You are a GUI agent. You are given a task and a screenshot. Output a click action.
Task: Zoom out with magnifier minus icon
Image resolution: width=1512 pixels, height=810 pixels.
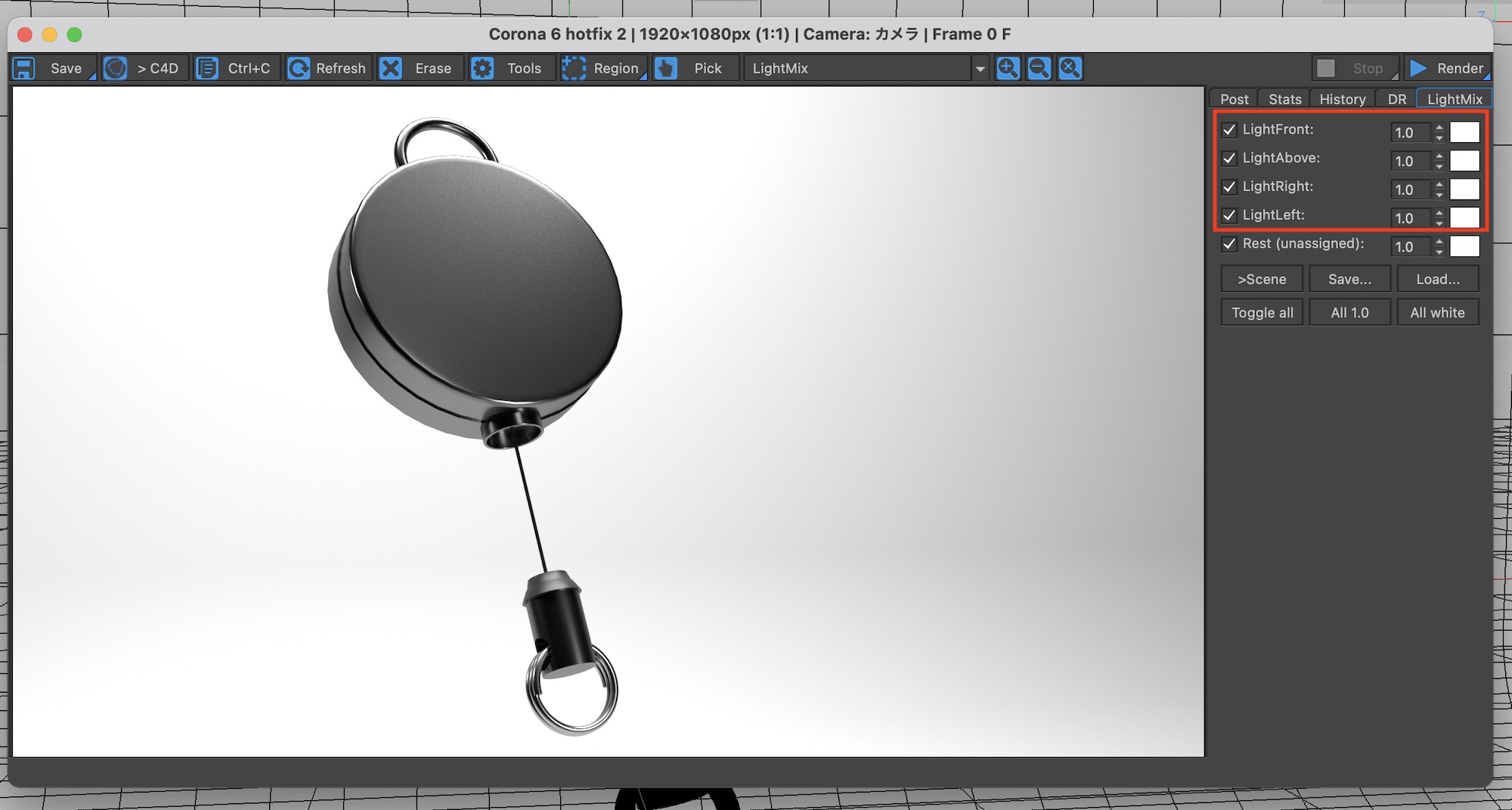(1039, 68)
